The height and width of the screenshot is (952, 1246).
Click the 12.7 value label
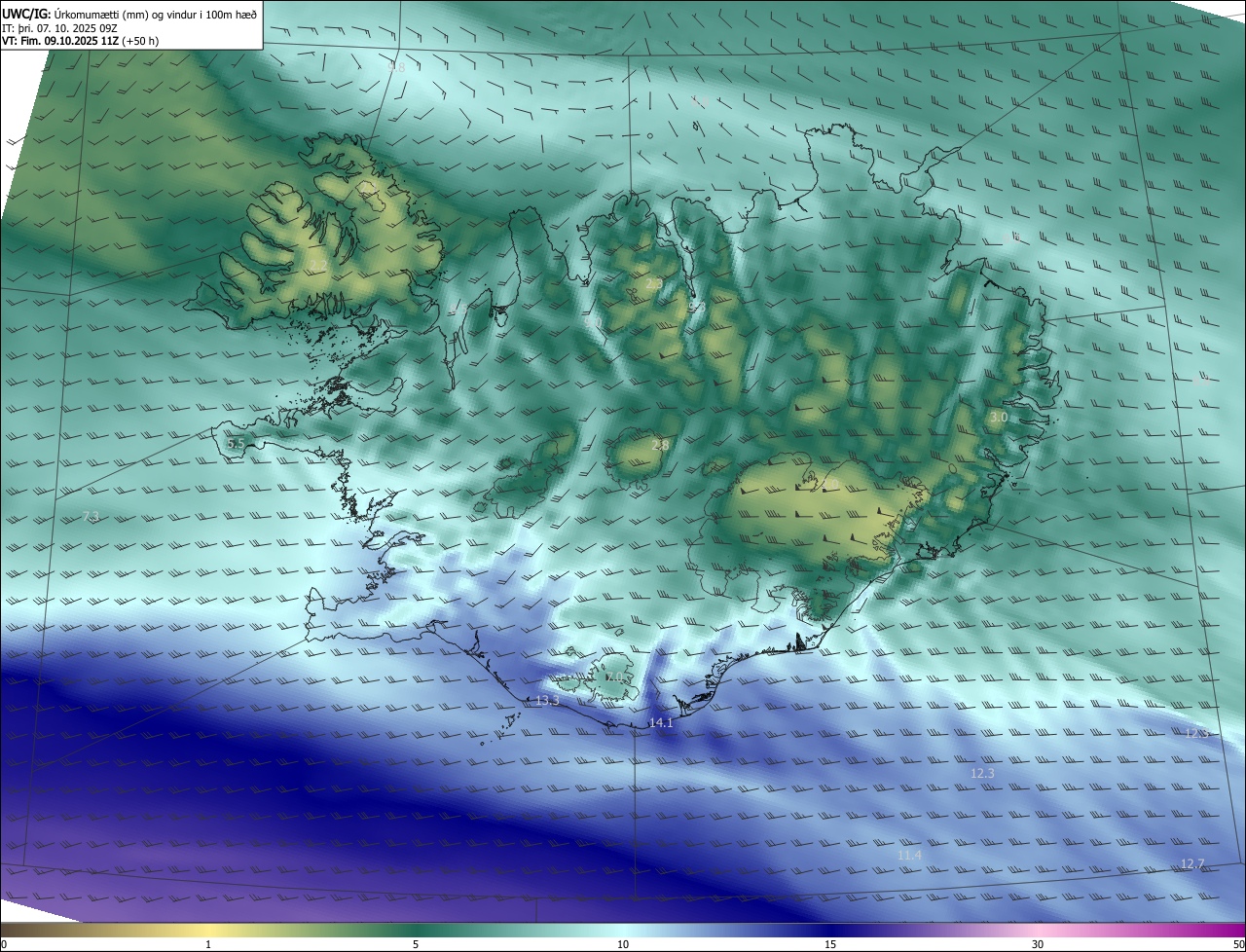[1192, 863]
